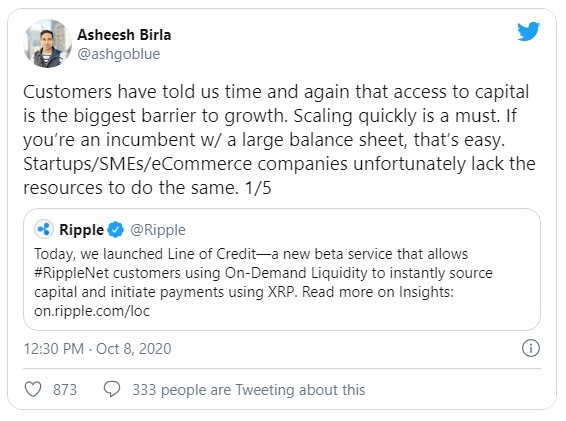566x421 pixels.
Task: Open the #RippleNet hashtag
Action: [x=71, y=273]
